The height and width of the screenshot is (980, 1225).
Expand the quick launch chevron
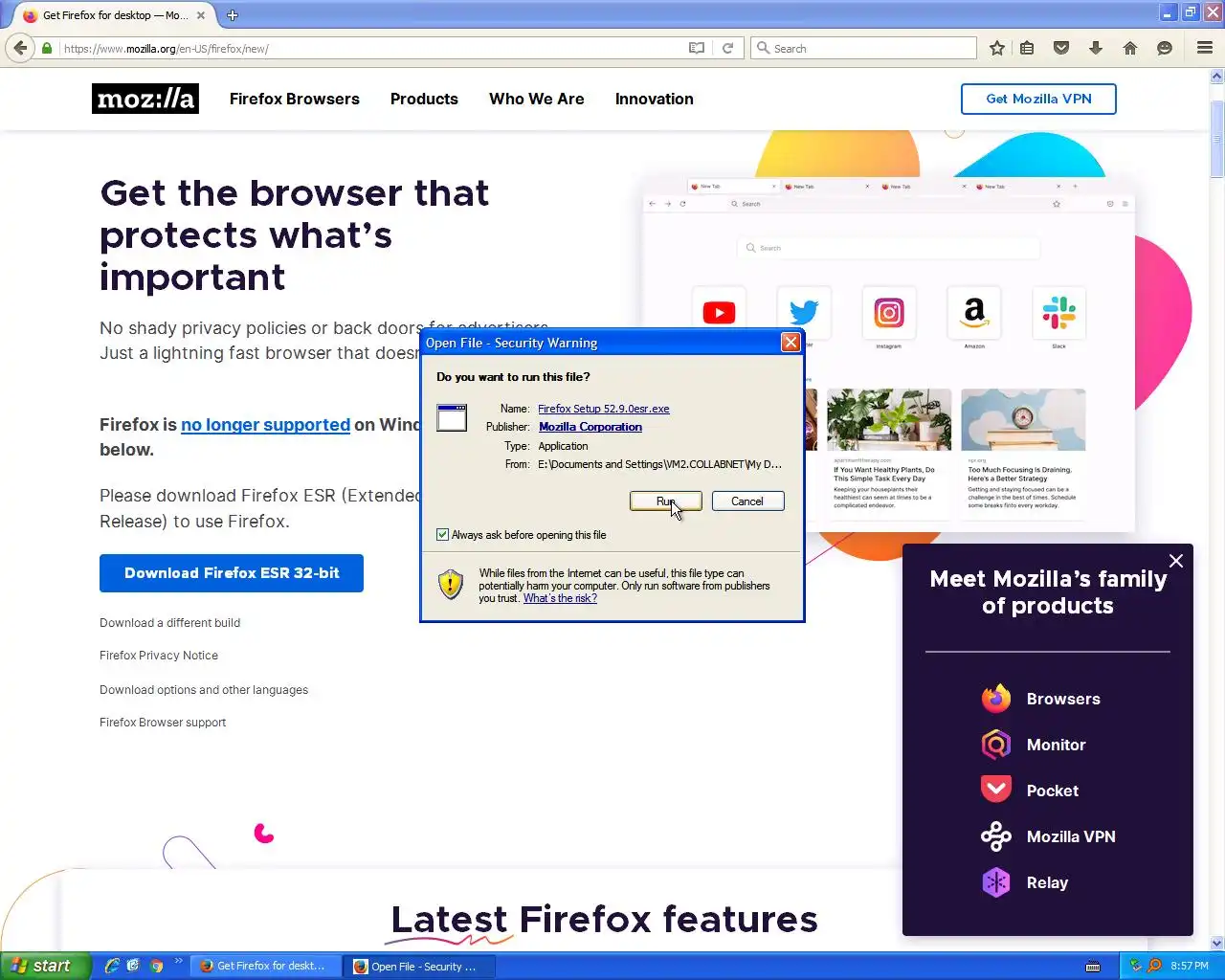(178, 961)
